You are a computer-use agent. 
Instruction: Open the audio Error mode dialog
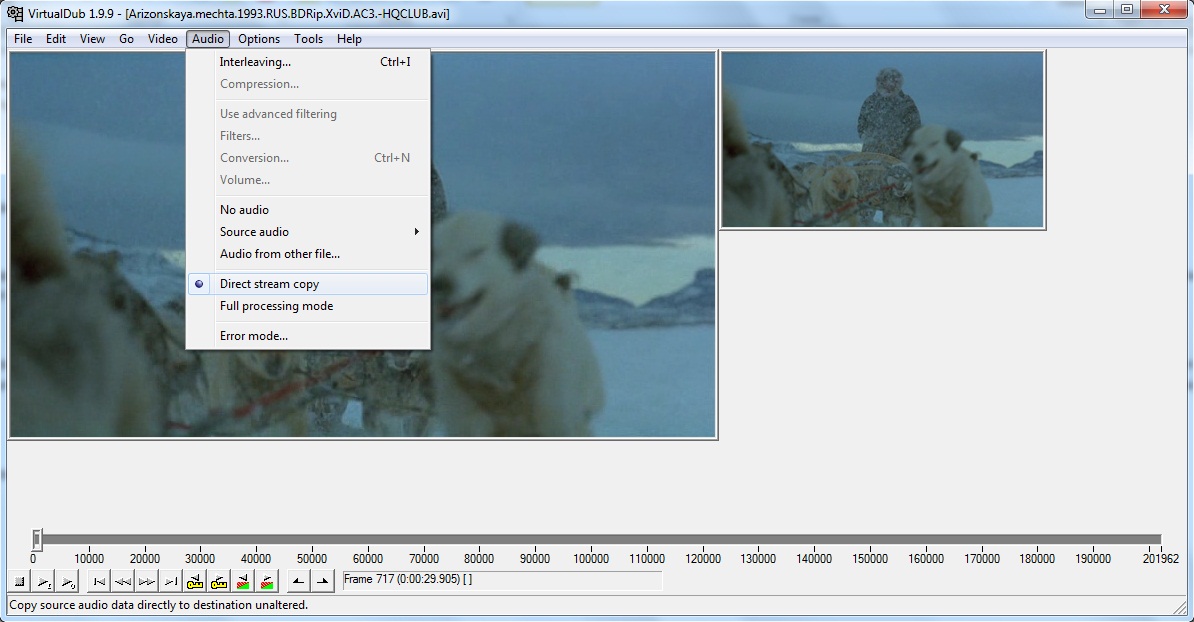click(x=308, y=336)
